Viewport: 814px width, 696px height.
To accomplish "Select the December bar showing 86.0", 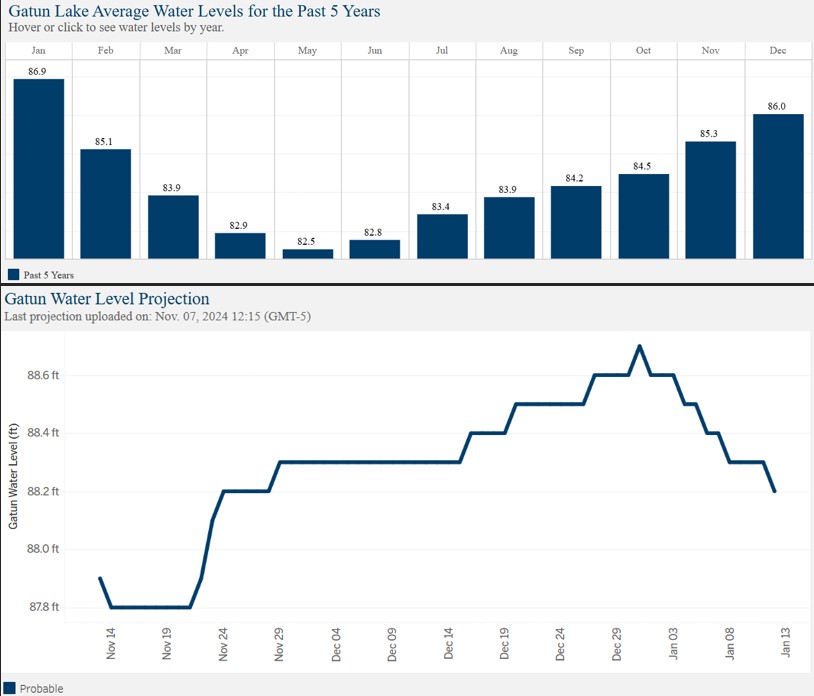I will point(777,185).
